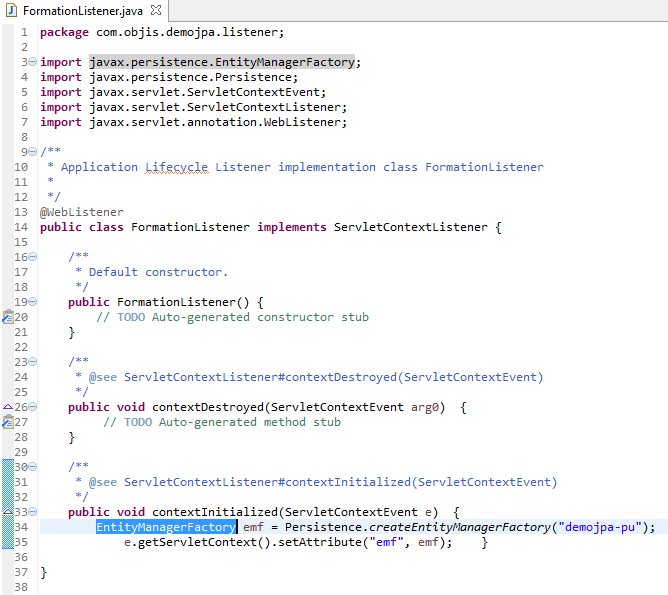Collapse the Javadoc comment at line 30
Image resolution: width=668 pixels, height=595 pixels.
33,467
